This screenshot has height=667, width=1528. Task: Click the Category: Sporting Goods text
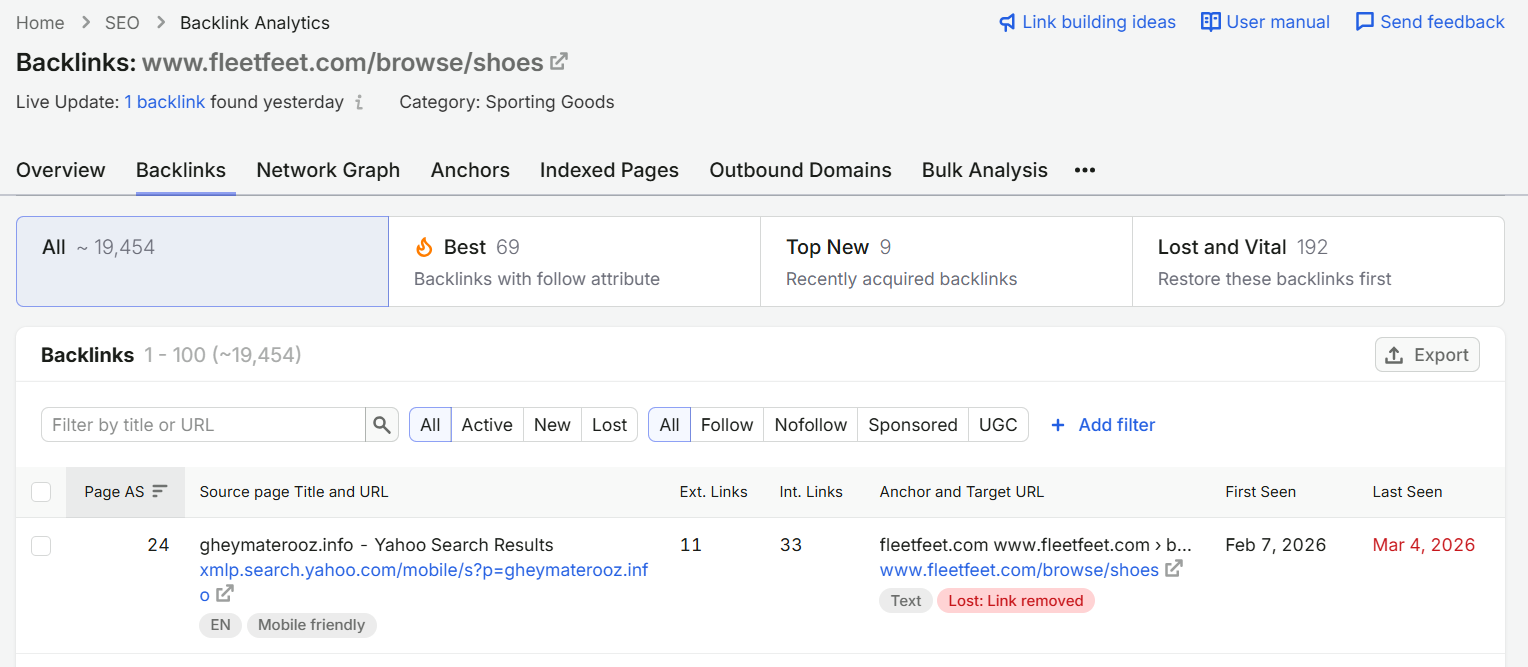pyautogui.click(x=507, y=102)
